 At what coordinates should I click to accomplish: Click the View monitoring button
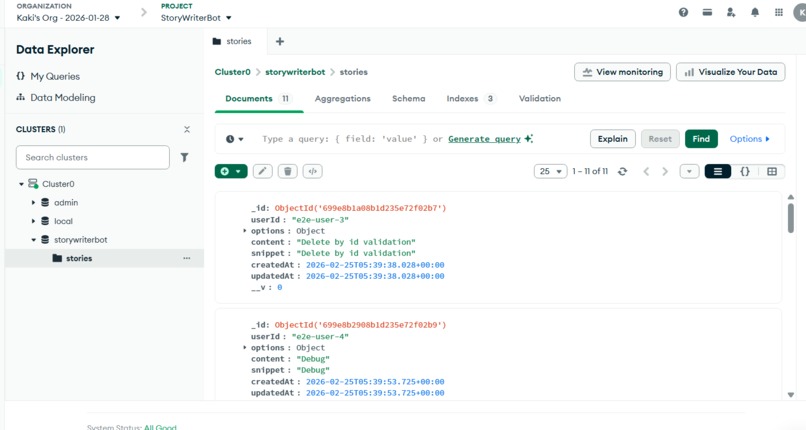tap(622, 72)
